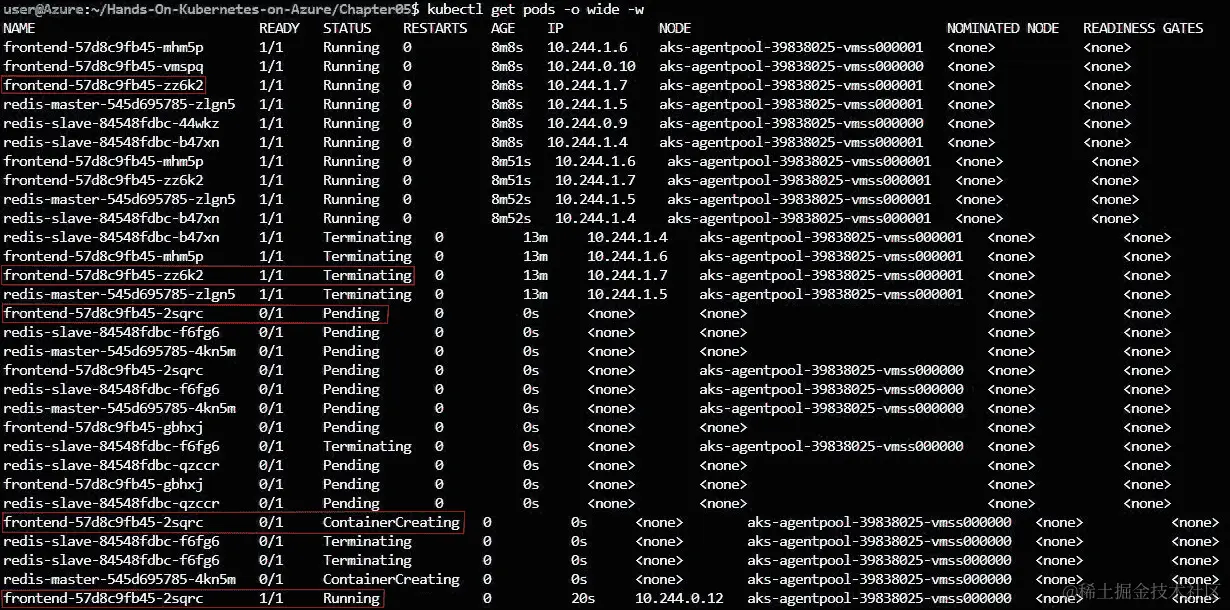1230x610 pixels.
Task: Click IP 10.244.1.5 in the Terminating zlgn5 row
Action: (627, 294)
